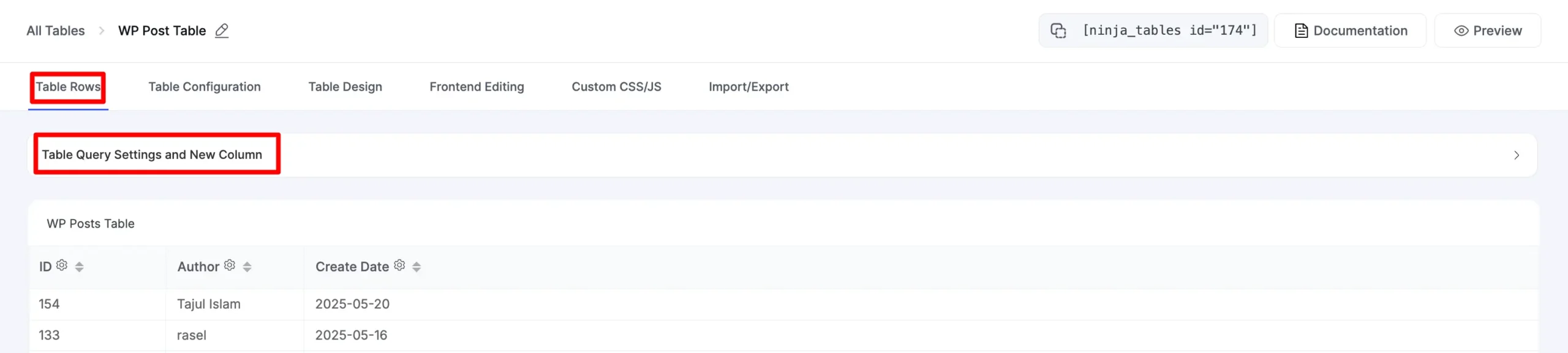Open the Table Design tab
Viewport: 1568px width, 353px height.
coord(345,87)
